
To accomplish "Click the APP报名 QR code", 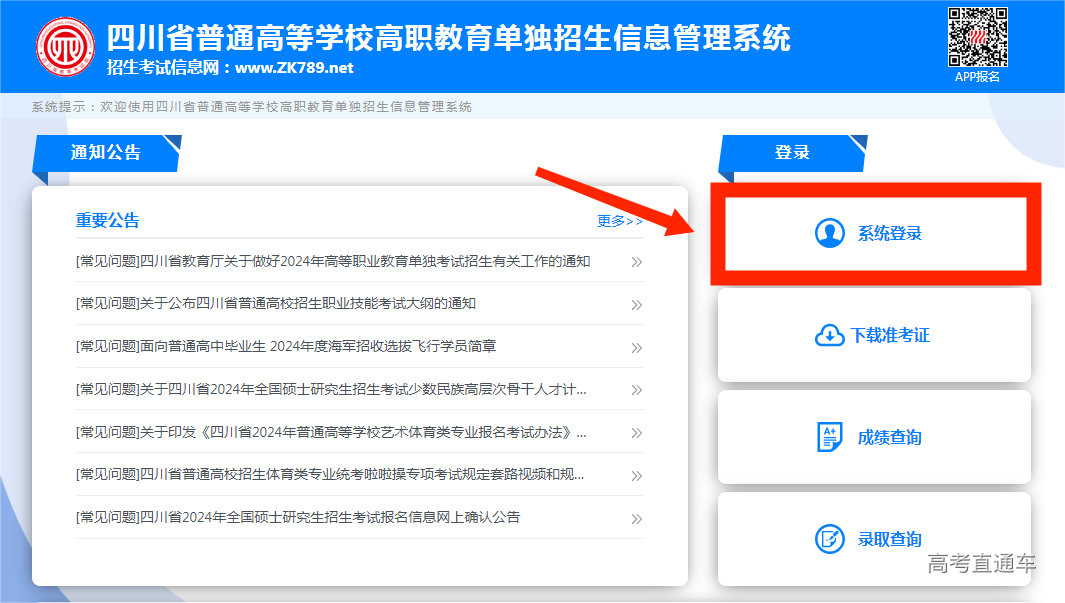I will (x=977, y=37).
